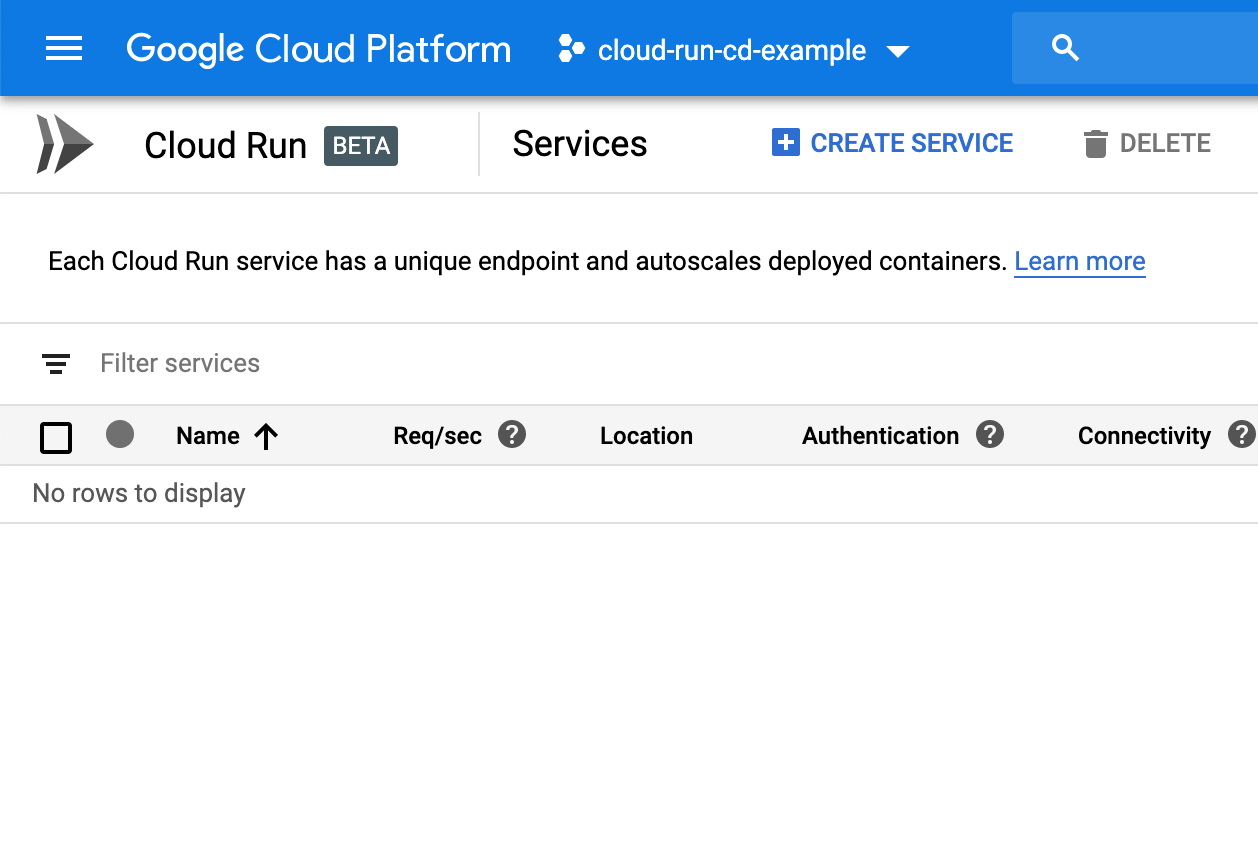This screenshot has width=1258, height=864.
Task: Click the DELETE button
Action: [1147, 143]
